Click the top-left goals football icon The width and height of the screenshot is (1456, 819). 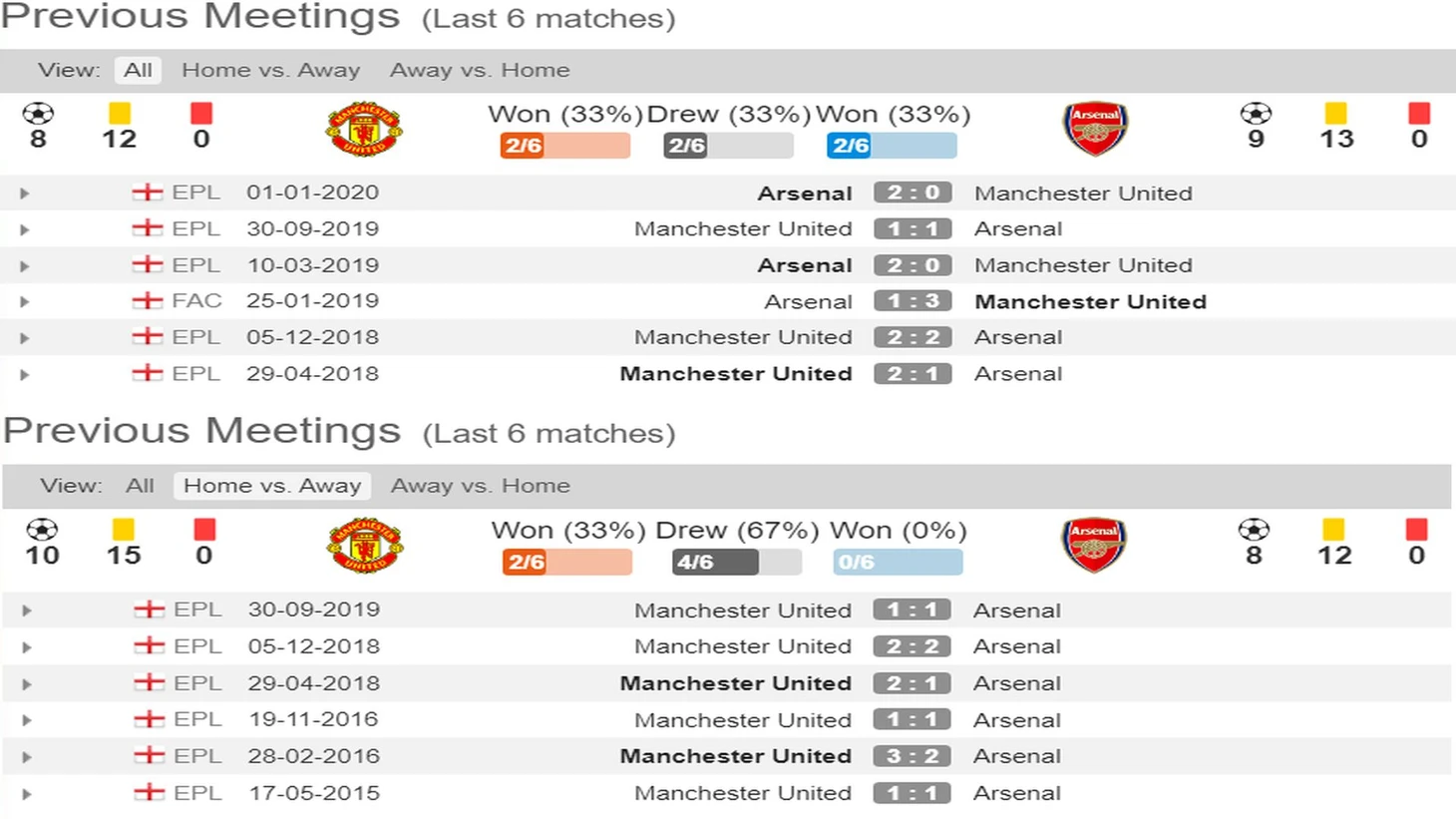pyautogui.click(x=38, y=114)
